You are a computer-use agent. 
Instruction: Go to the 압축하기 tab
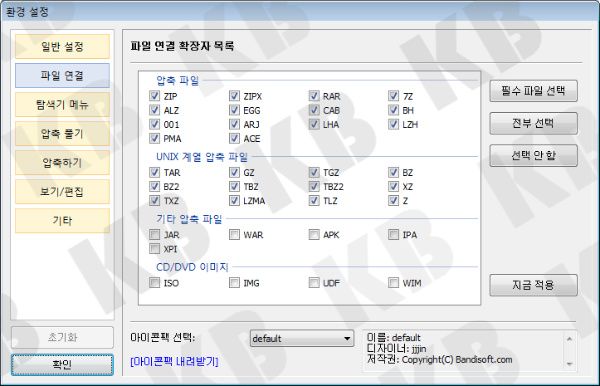(x=62, y=163)
